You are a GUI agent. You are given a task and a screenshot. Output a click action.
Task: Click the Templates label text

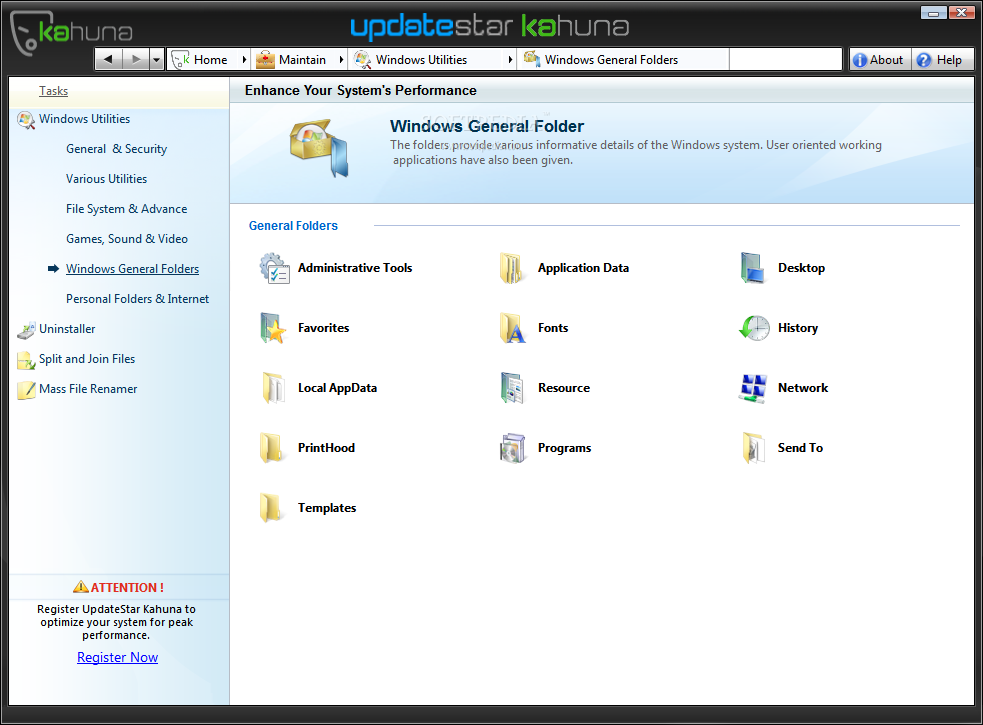[x=327, y=508]
